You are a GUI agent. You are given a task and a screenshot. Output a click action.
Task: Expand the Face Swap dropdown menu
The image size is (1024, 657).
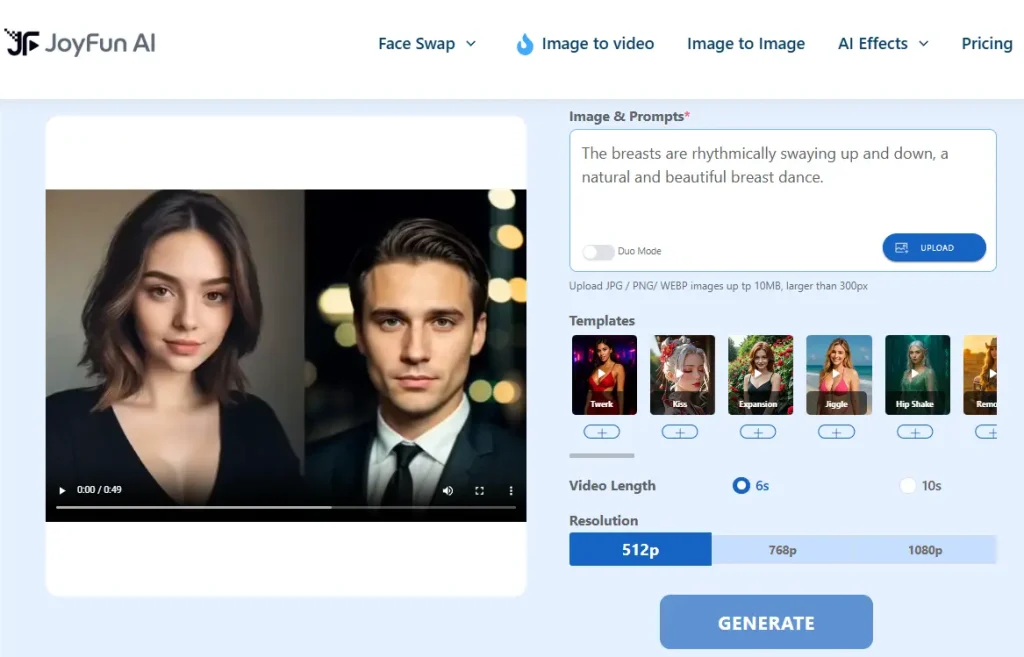(427, 44)
